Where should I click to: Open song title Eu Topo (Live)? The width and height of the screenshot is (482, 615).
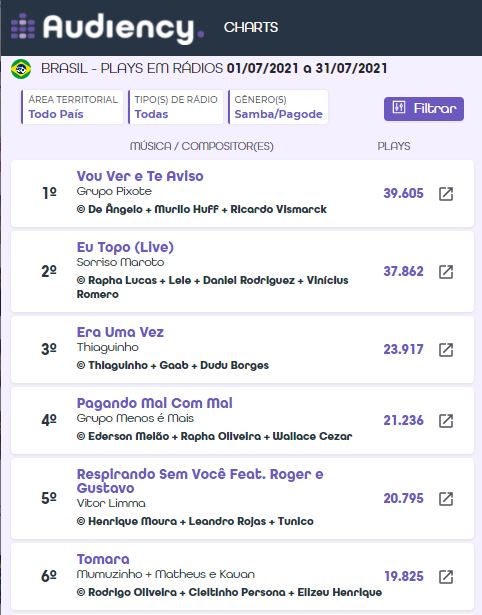(x=125, y=247)
